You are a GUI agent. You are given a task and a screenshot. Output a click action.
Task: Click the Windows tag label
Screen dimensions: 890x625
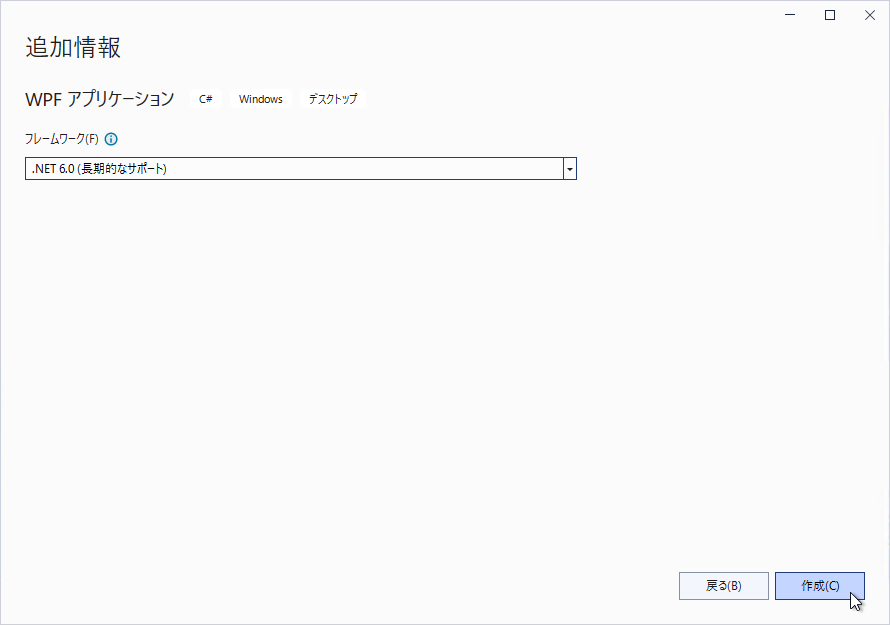tap(261, 99)
